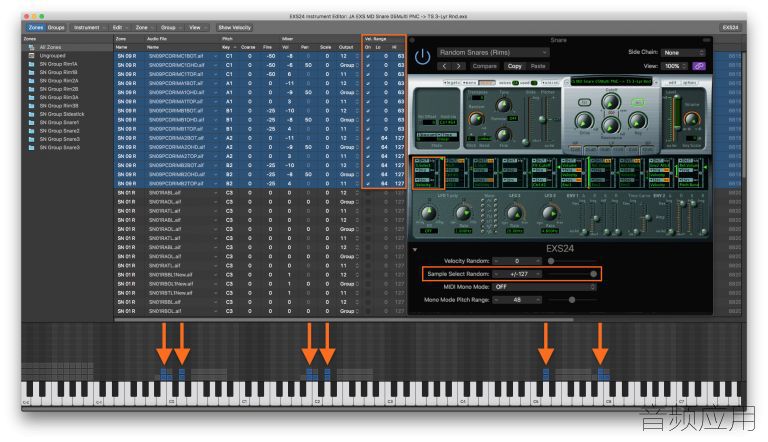Toggle the filter on/off button

[637, 102]
